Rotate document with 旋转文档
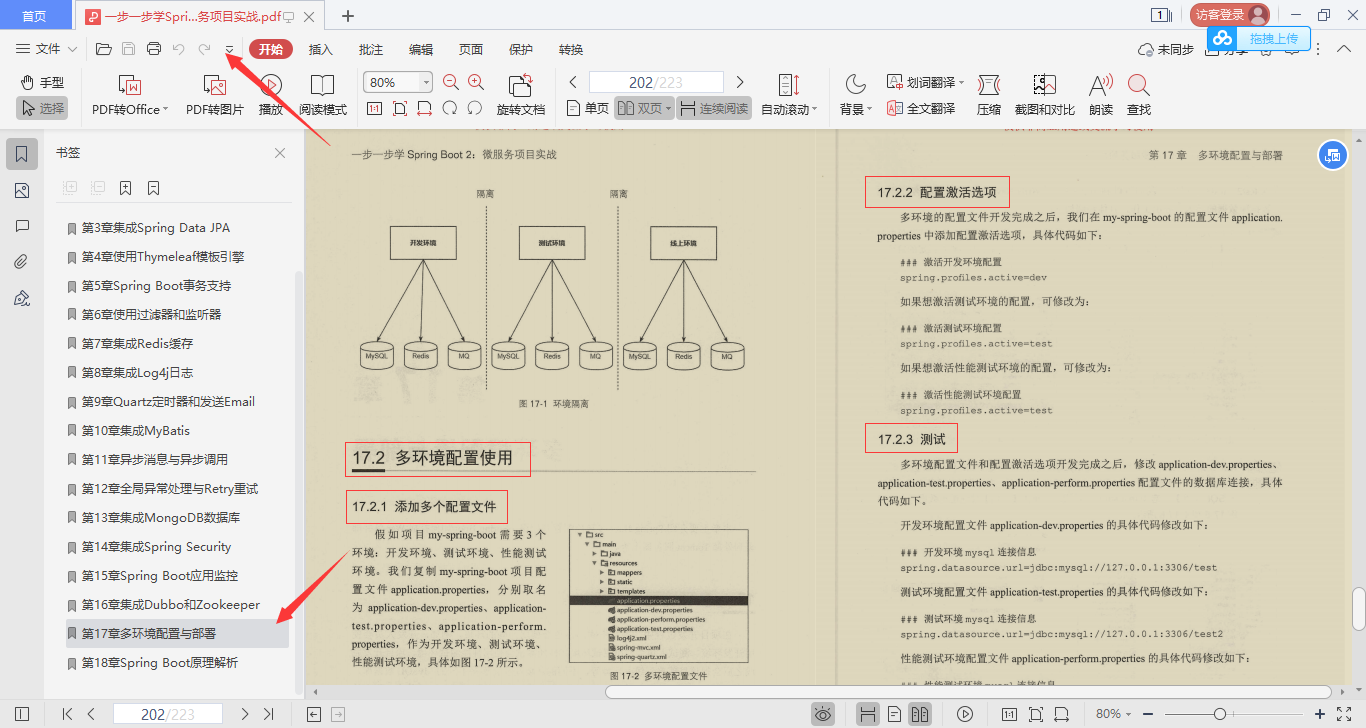Screen dimensions: 1366x728 click(521, 96)
